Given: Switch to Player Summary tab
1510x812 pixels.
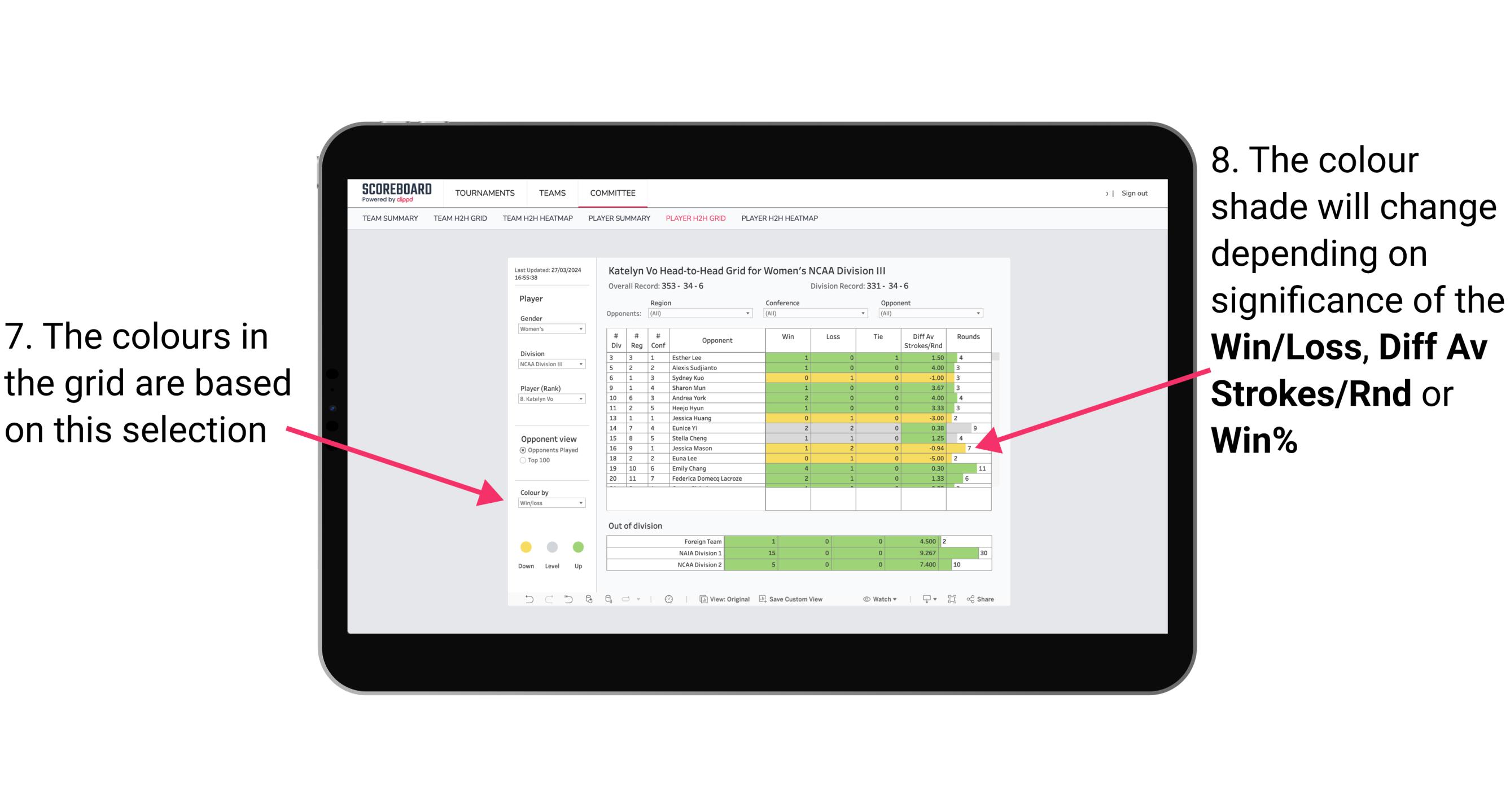Looking at the screenshot, I should coord(617,222).
